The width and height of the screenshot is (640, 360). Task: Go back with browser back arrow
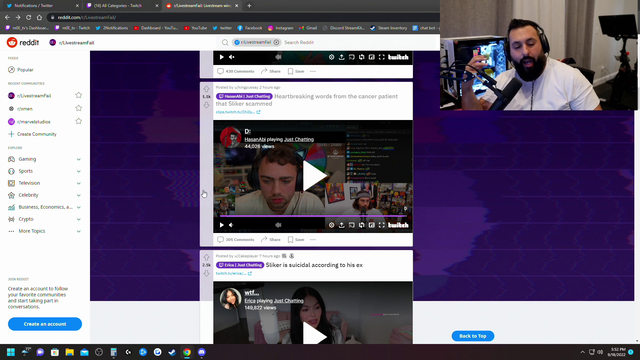[x=7, y=17]
